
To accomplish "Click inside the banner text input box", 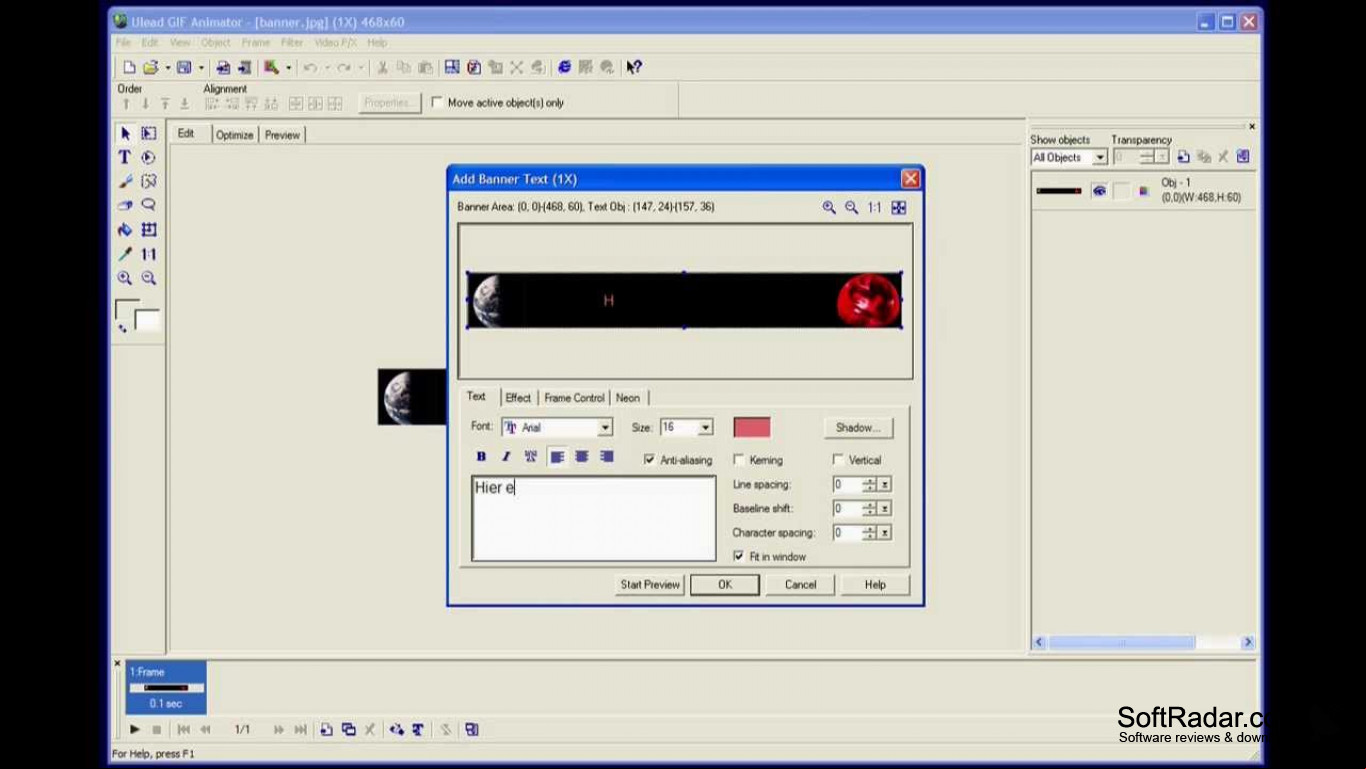I will coord(594,518).
